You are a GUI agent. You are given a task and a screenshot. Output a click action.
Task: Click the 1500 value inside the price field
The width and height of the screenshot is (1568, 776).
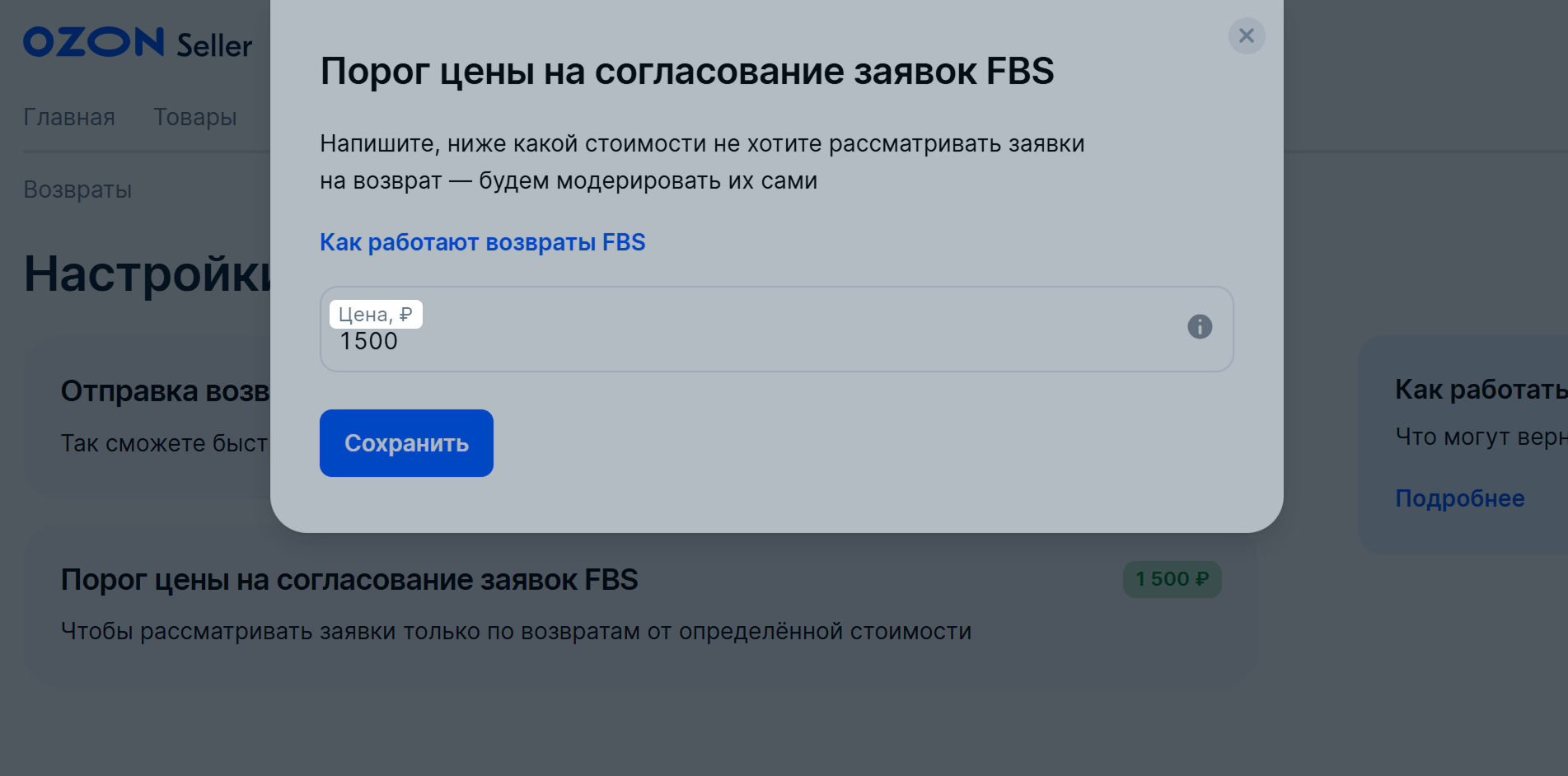pos(368,341)
